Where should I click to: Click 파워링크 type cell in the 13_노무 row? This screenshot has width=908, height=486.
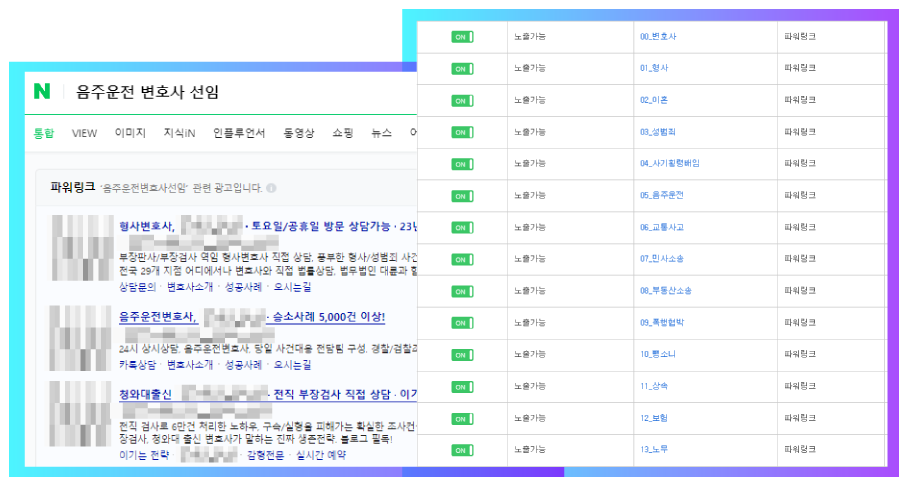[800, 449]
